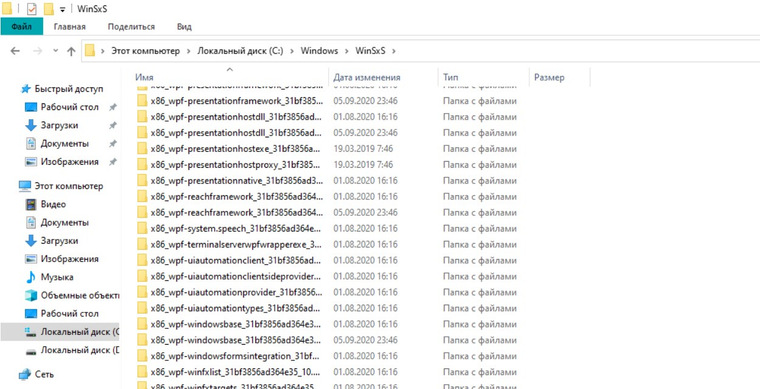Click Рабочий стол icon under Этот компьютер
The image size is (760, 389).
tap(31, 313)
